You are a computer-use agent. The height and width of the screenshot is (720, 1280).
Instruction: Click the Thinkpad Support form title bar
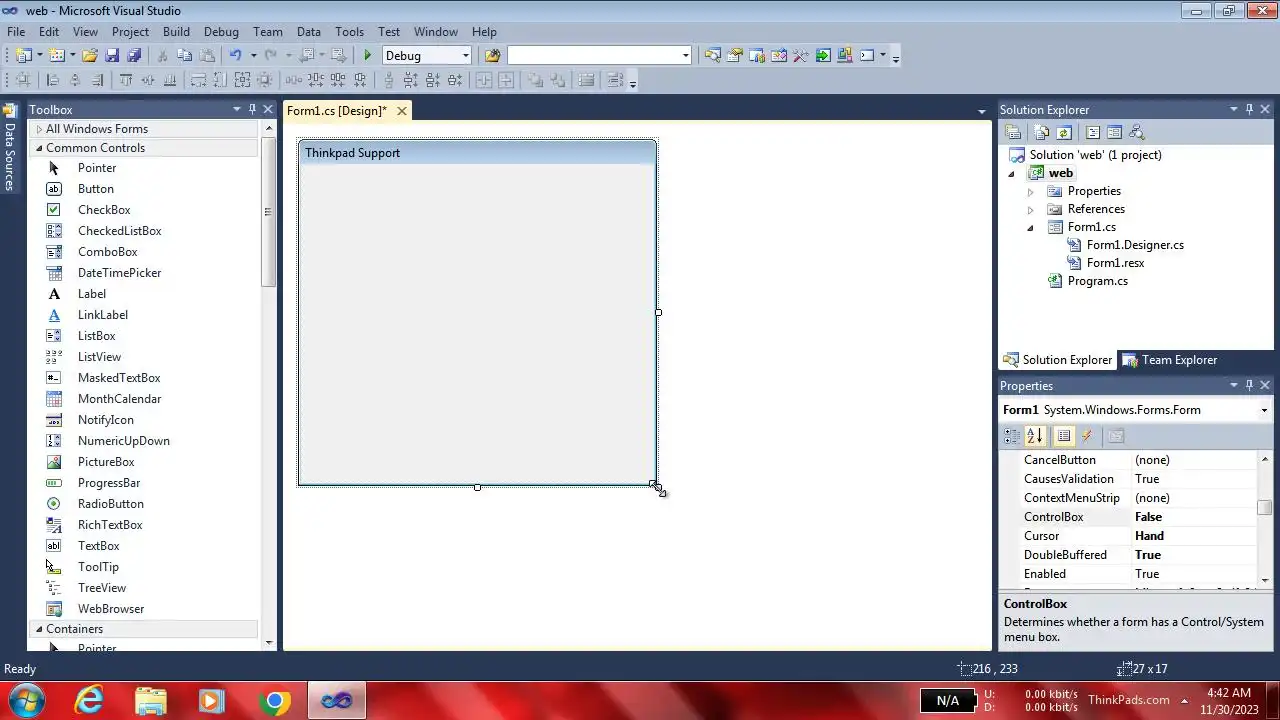click(477, 153)
